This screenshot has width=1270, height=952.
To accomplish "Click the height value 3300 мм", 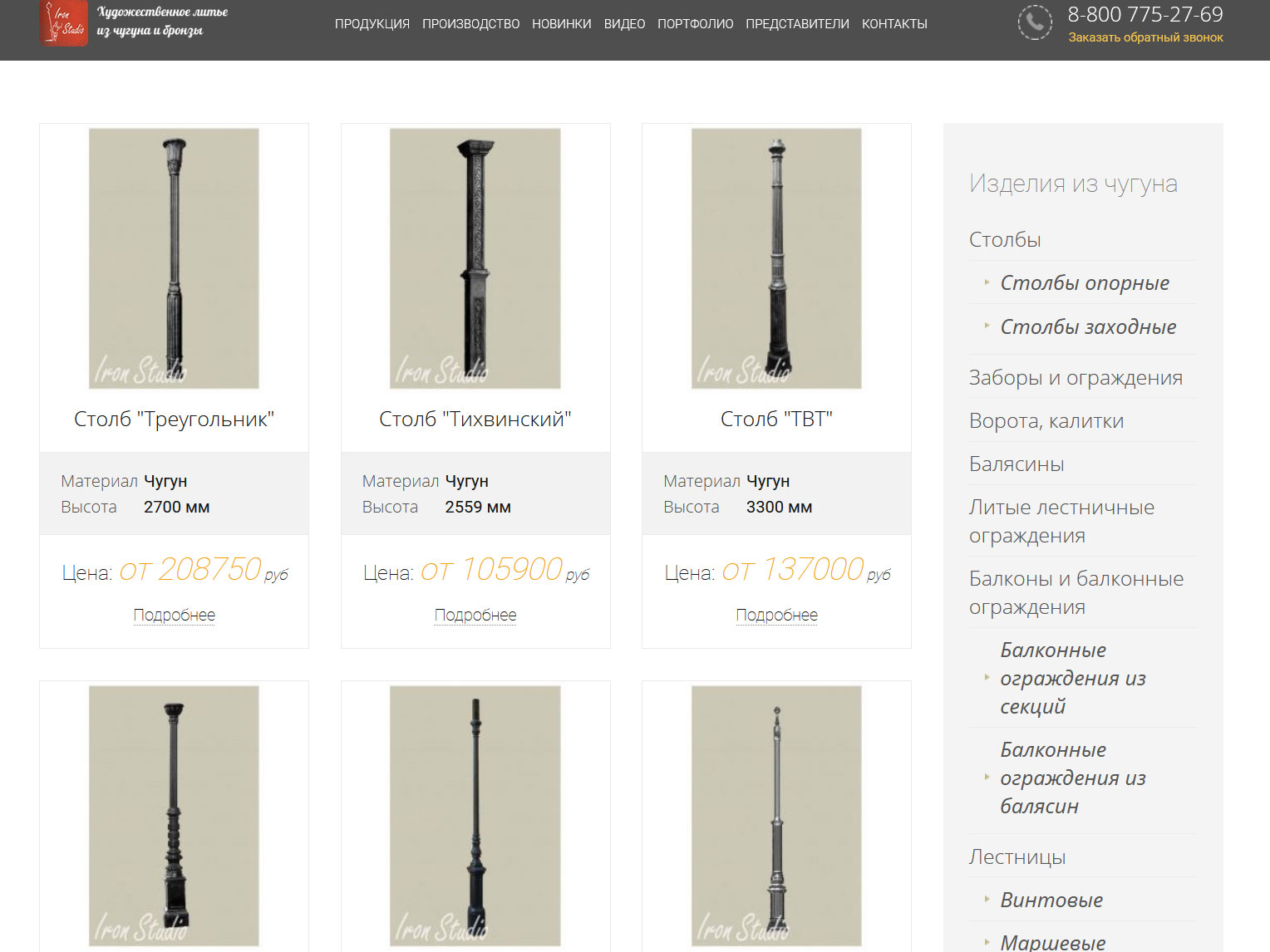I will [x=779, y=507].
